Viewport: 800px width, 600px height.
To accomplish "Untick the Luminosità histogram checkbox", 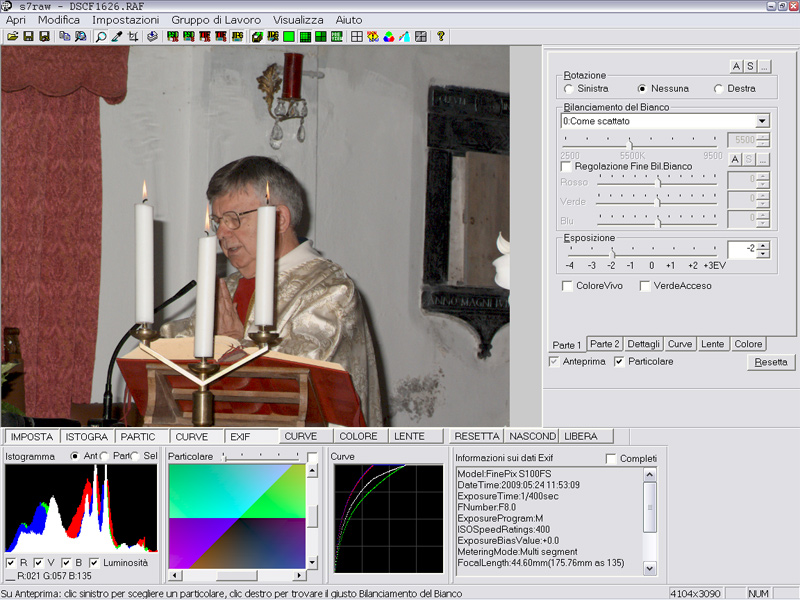I will [94, 563].
